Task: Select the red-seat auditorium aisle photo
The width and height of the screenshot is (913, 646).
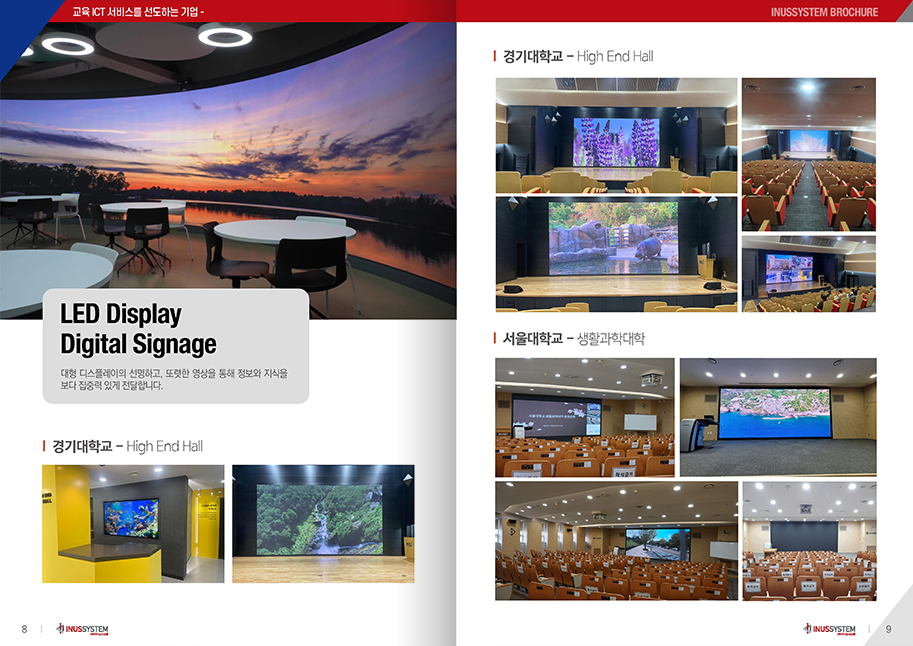Action: tap(808, 153)
